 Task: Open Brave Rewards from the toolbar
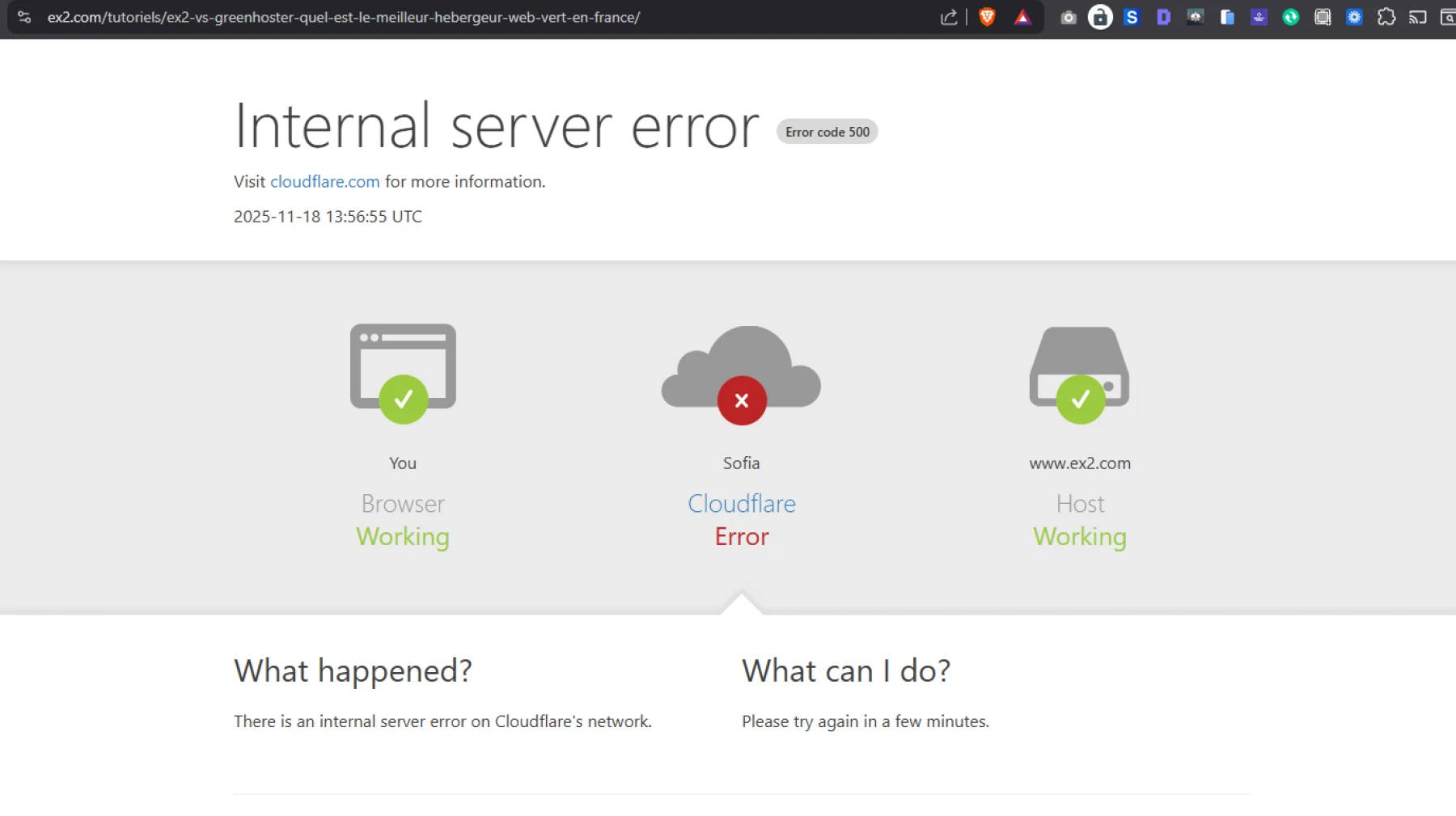1022,17
